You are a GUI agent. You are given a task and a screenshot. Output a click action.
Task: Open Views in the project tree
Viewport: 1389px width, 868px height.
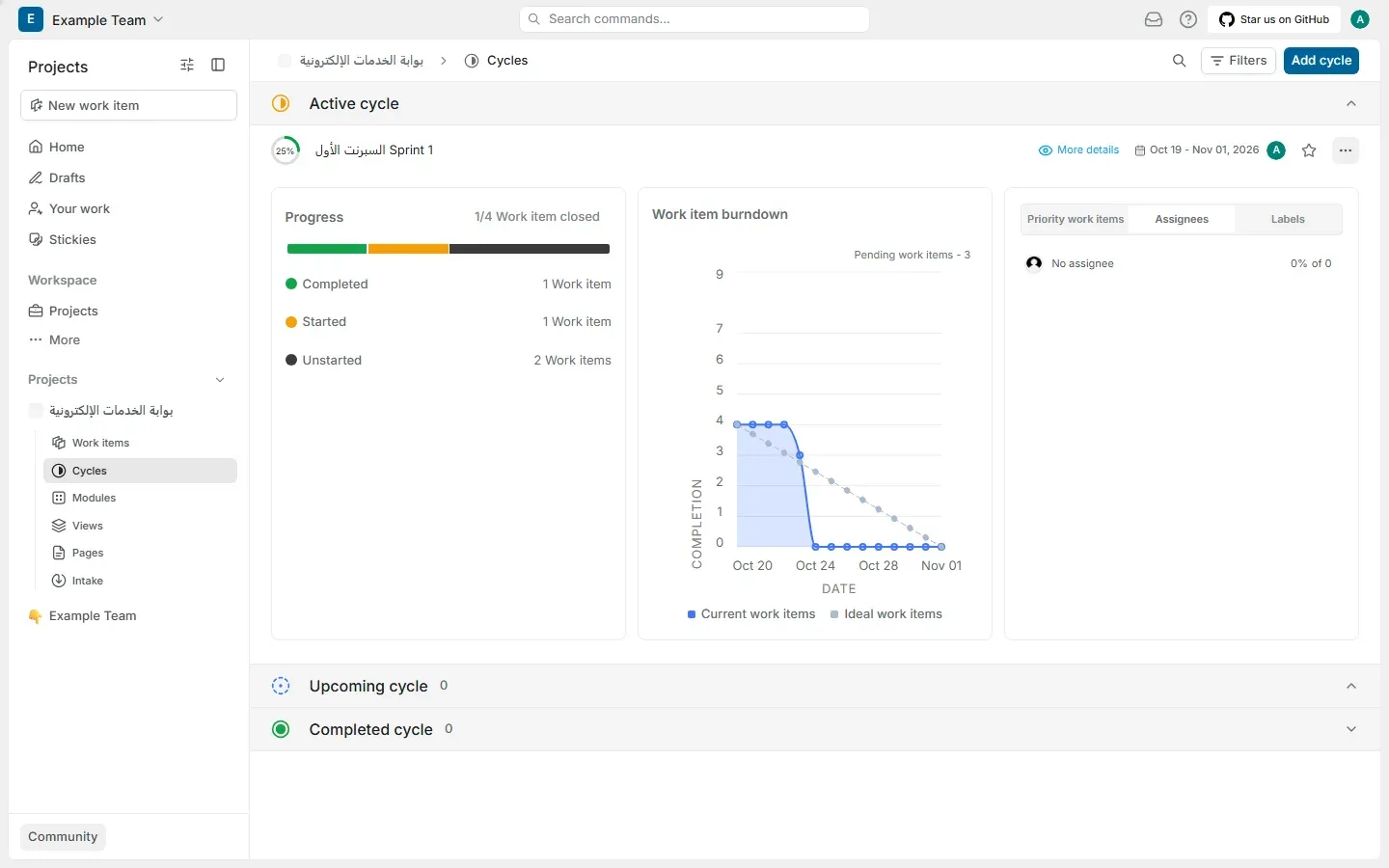coord(140,526)
